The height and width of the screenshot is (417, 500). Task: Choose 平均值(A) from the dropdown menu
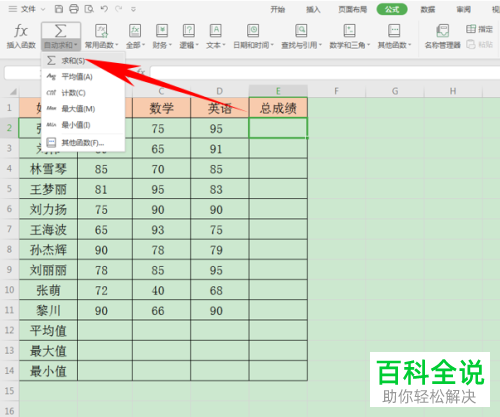tap(83, 77)
